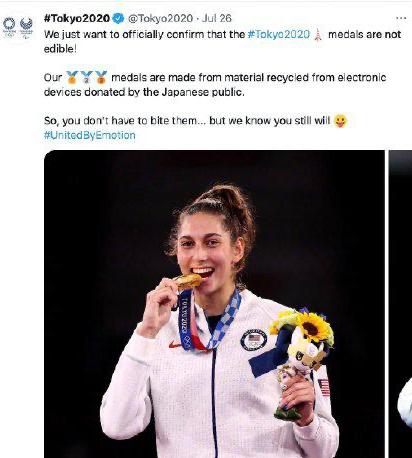Open the #UnitedByEmotion hashtag

point(90,135)
